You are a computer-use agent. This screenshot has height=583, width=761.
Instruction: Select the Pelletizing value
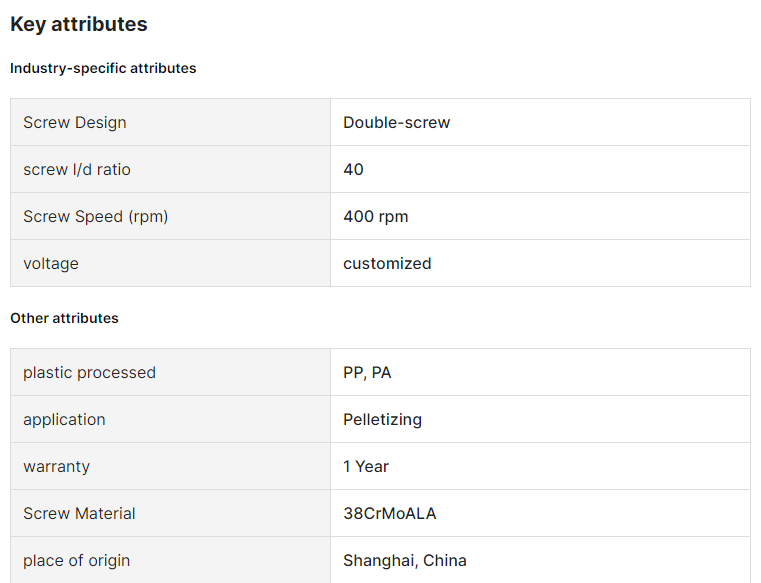coord(382,419)
